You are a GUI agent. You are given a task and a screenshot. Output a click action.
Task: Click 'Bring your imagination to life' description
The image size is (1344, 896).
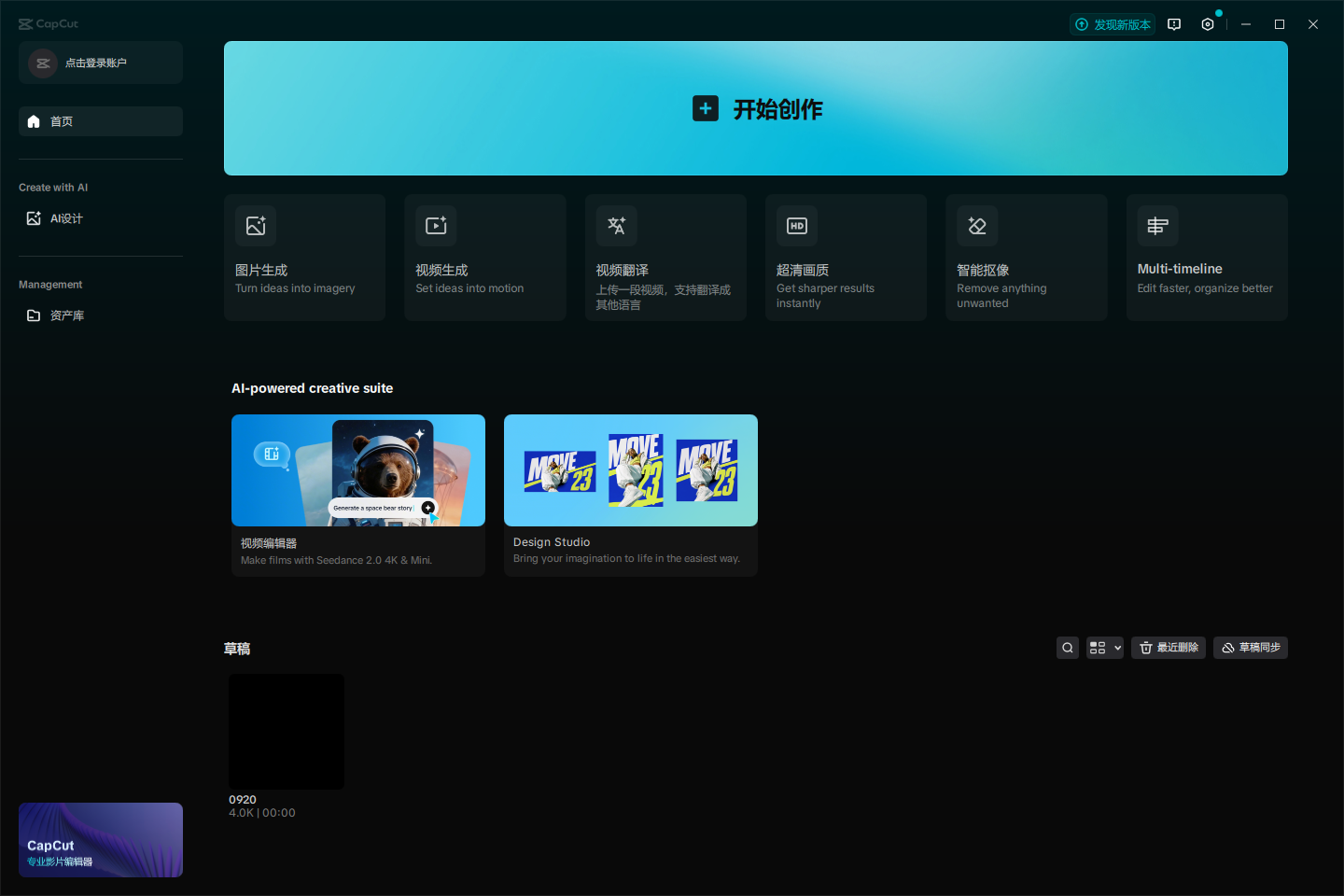[626, 558]
